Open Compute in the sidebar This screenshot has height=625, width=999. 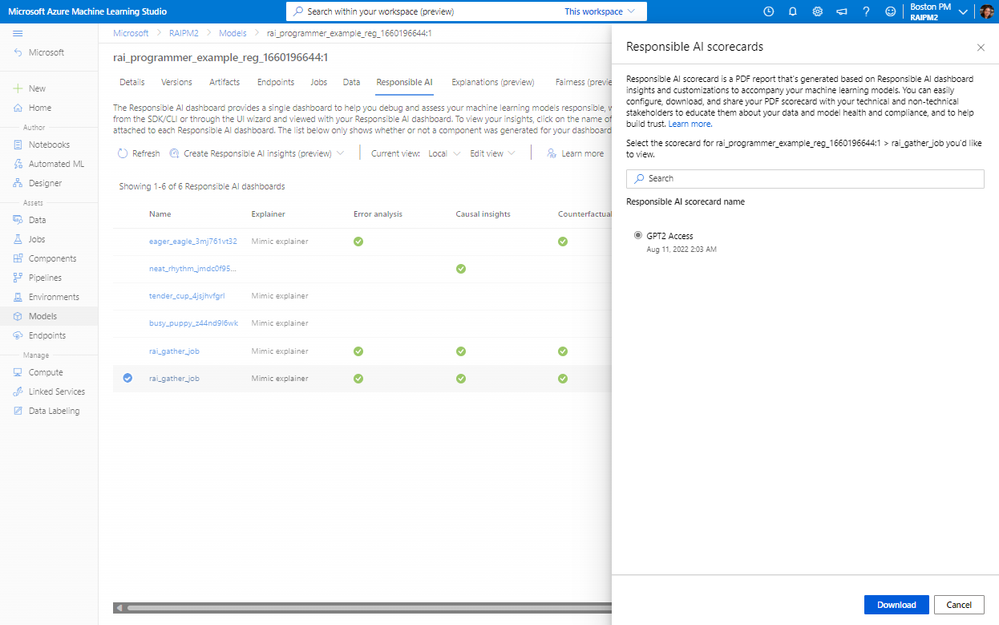pyautogui.click(x=38, y=372)
